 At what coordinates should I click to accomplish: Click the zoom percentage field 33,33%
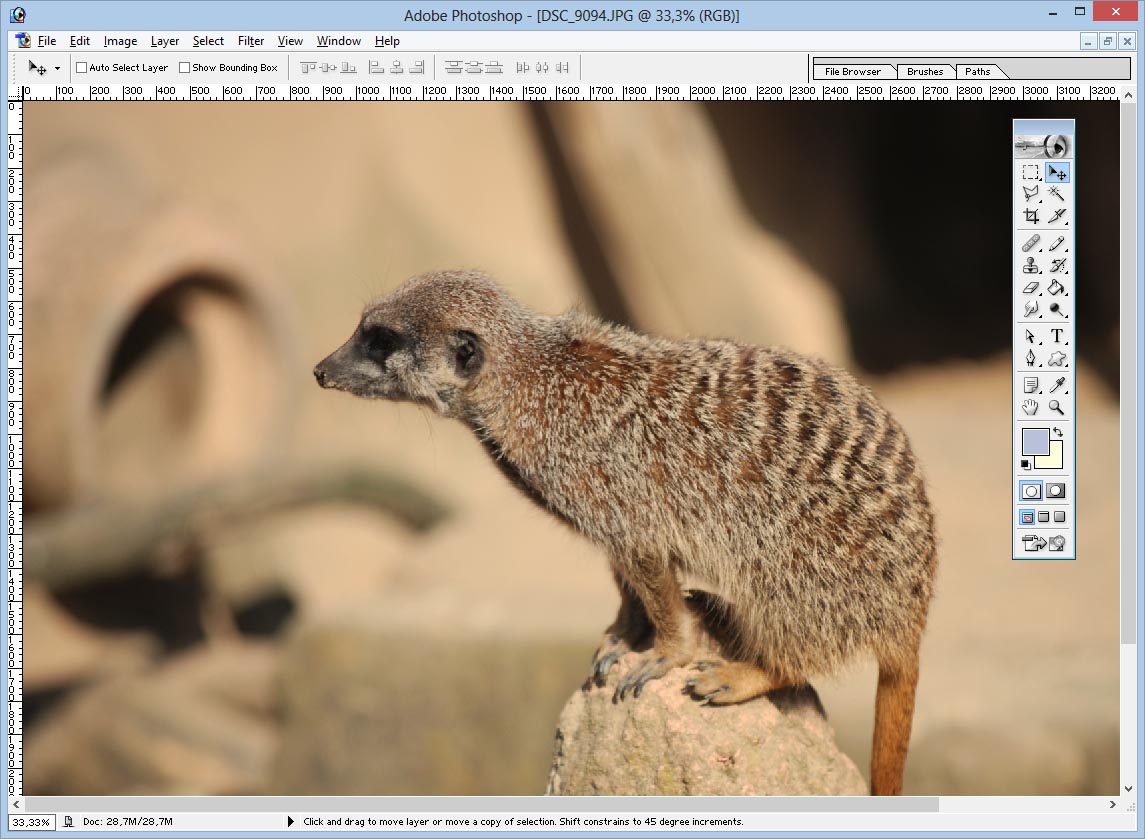(31, 822)
